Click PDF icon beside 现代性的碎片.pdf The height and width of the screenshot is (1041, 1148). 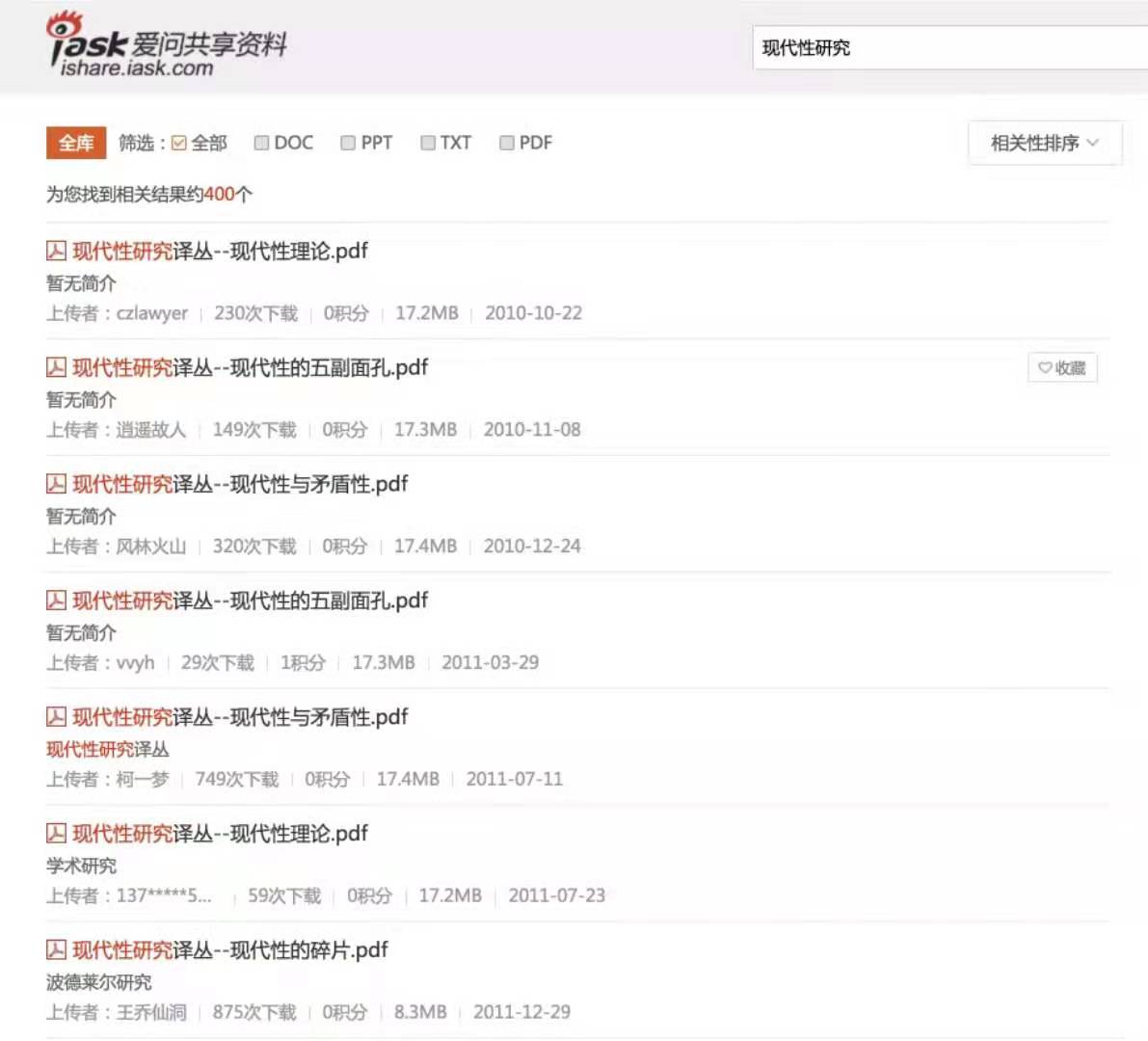(x=56, y=949)
